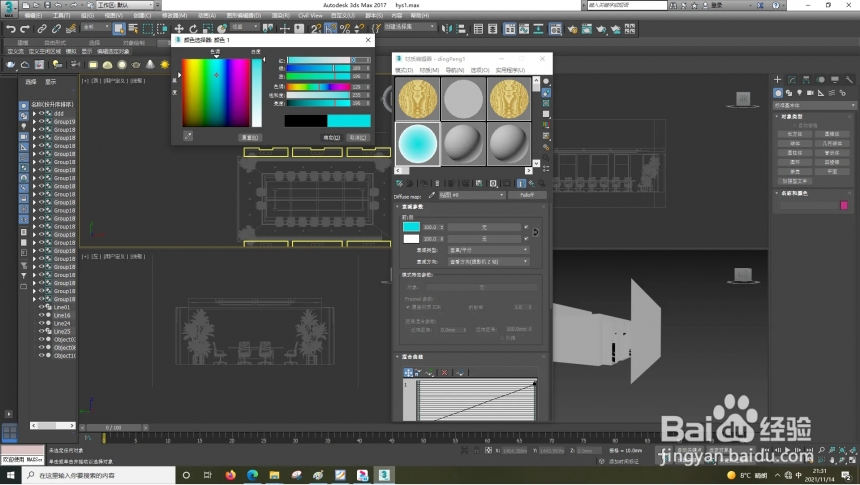Open reference coordinate system dropdown
Viewport: 860px width, 485px height.
pos(245,27)
